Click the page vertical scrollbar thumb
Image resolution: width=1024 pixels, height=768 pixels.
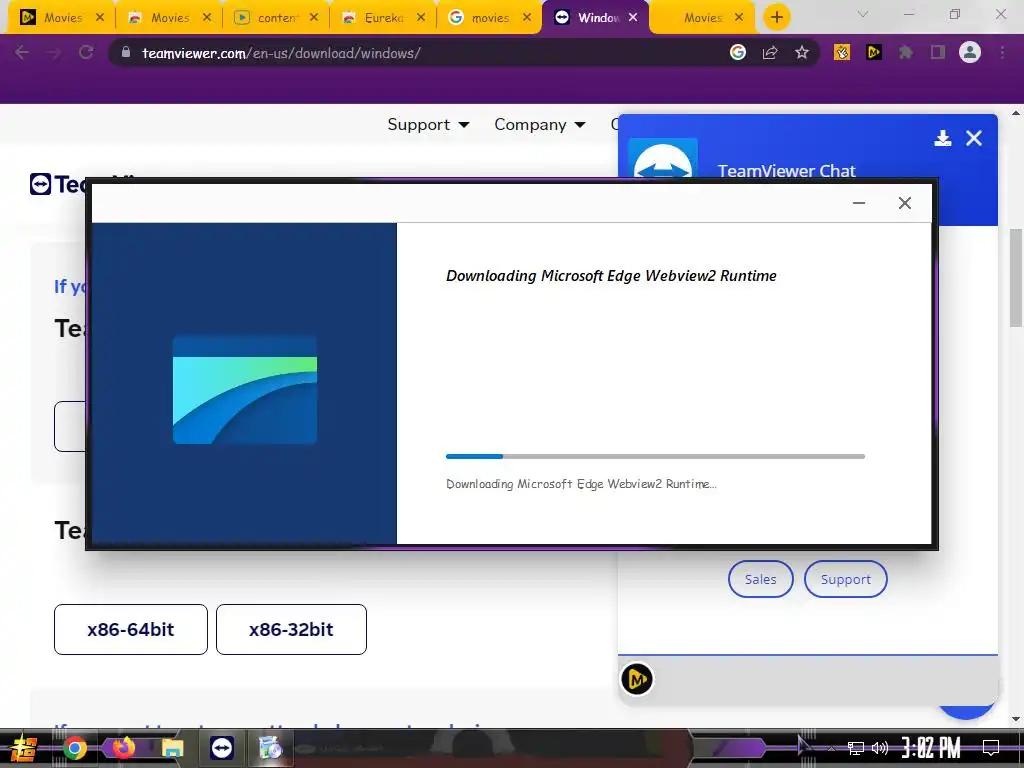click(x=1016, y=278)
